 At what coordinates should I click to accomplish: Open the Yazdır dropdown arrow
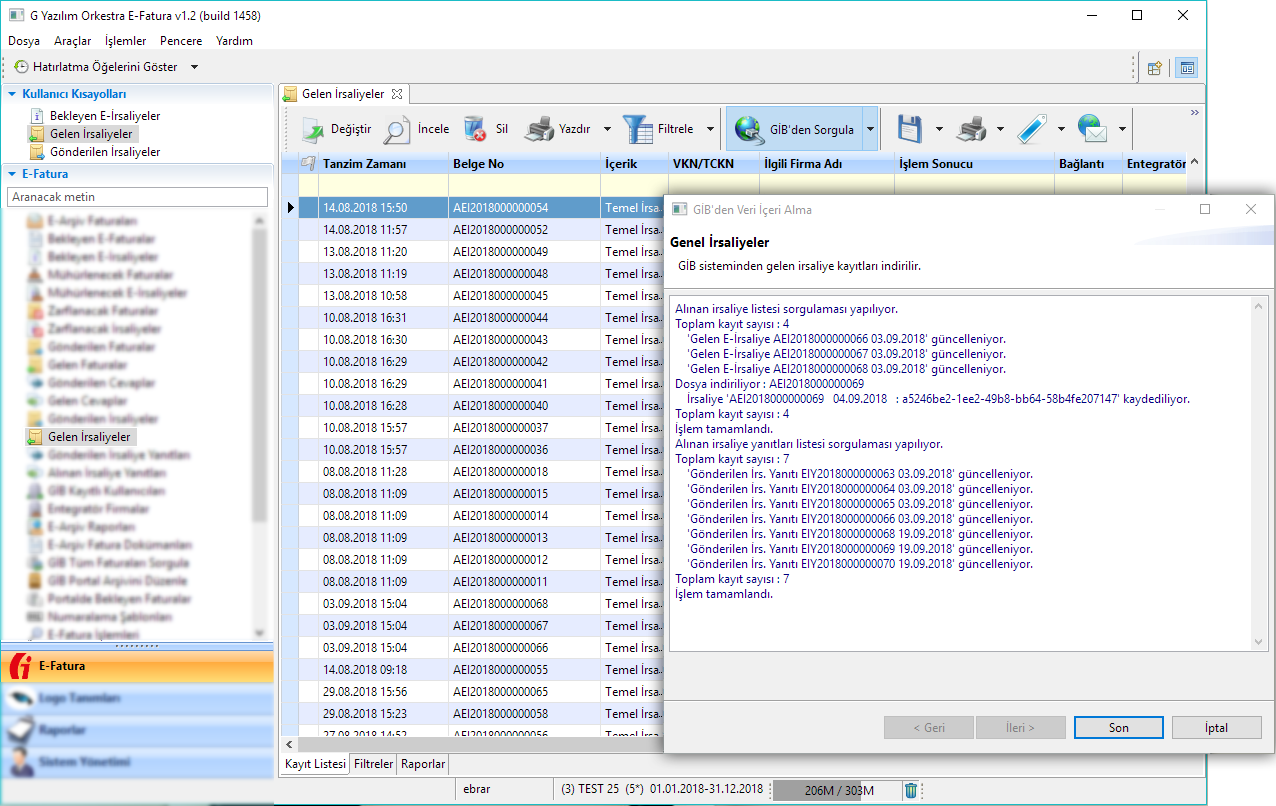point(608,129)
